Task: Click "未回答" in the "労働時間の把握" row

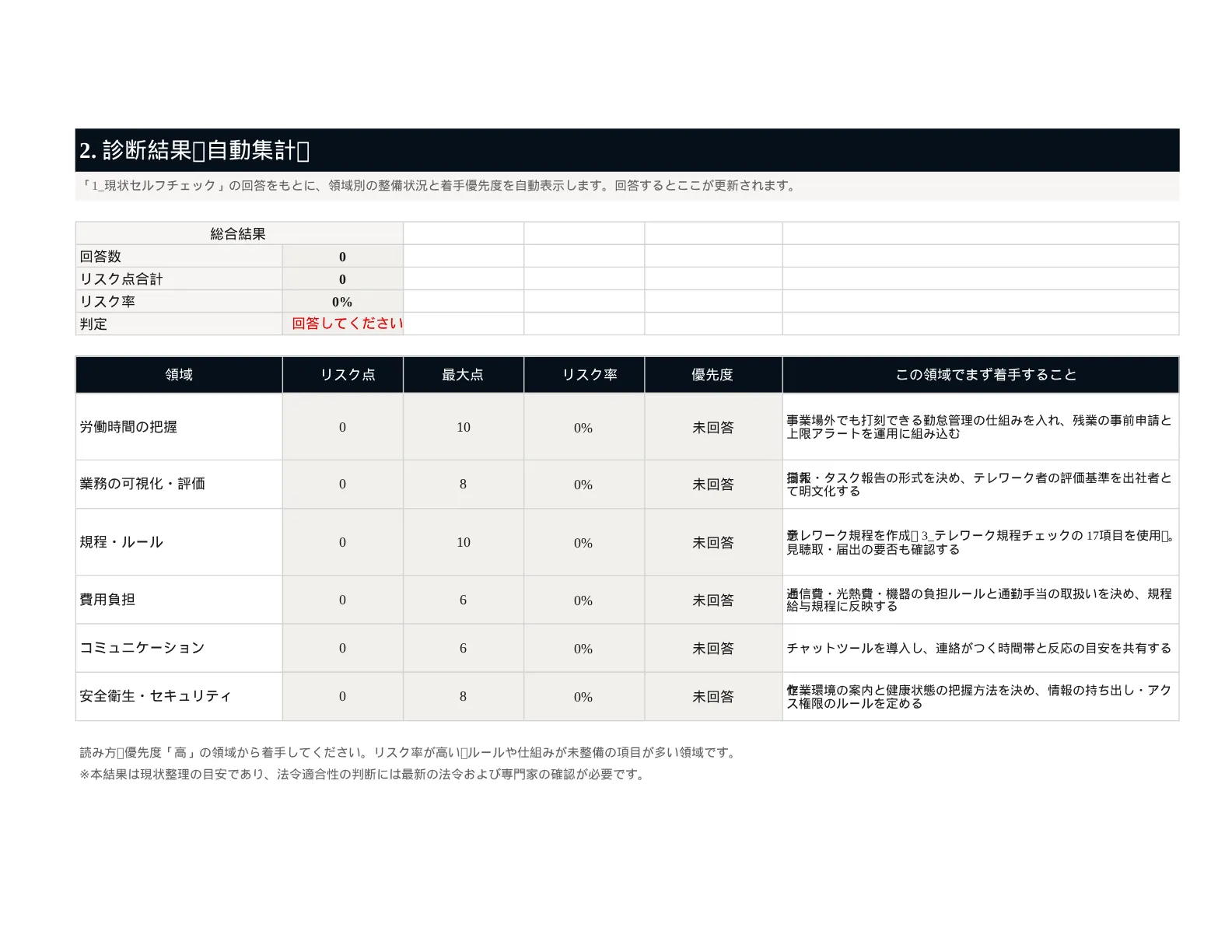Action: click(x=713, y=427)
